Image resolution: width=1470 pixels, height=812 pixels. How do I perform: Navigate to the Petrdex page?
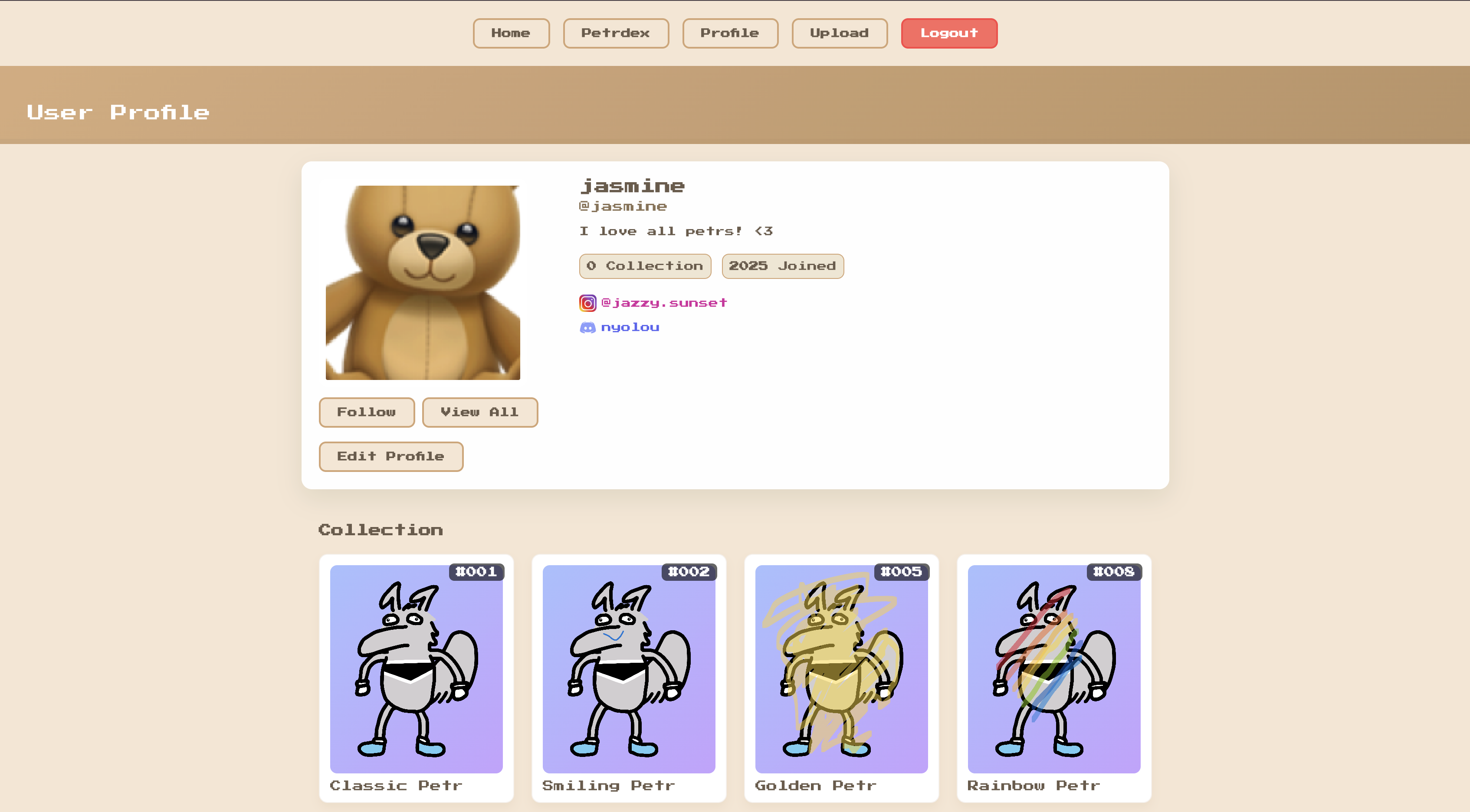tap(615, 33)
